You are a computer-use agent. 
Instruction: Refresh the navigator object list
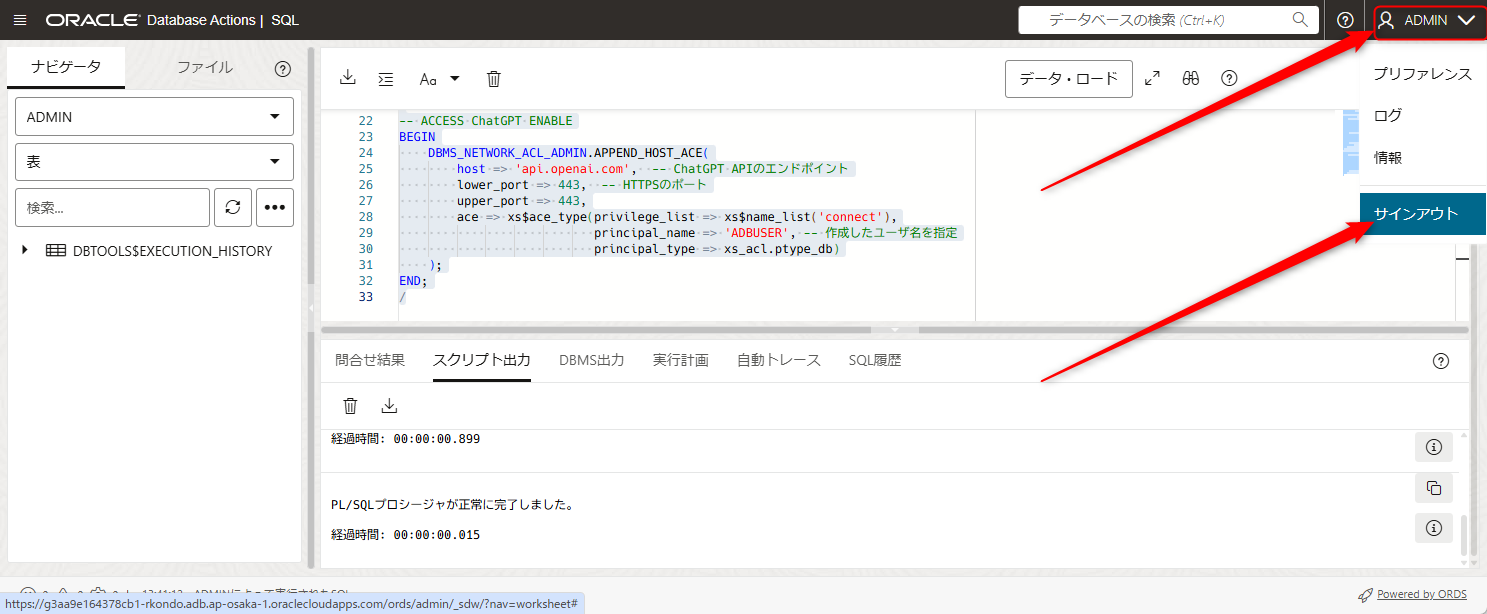click(x=233, y=207)
